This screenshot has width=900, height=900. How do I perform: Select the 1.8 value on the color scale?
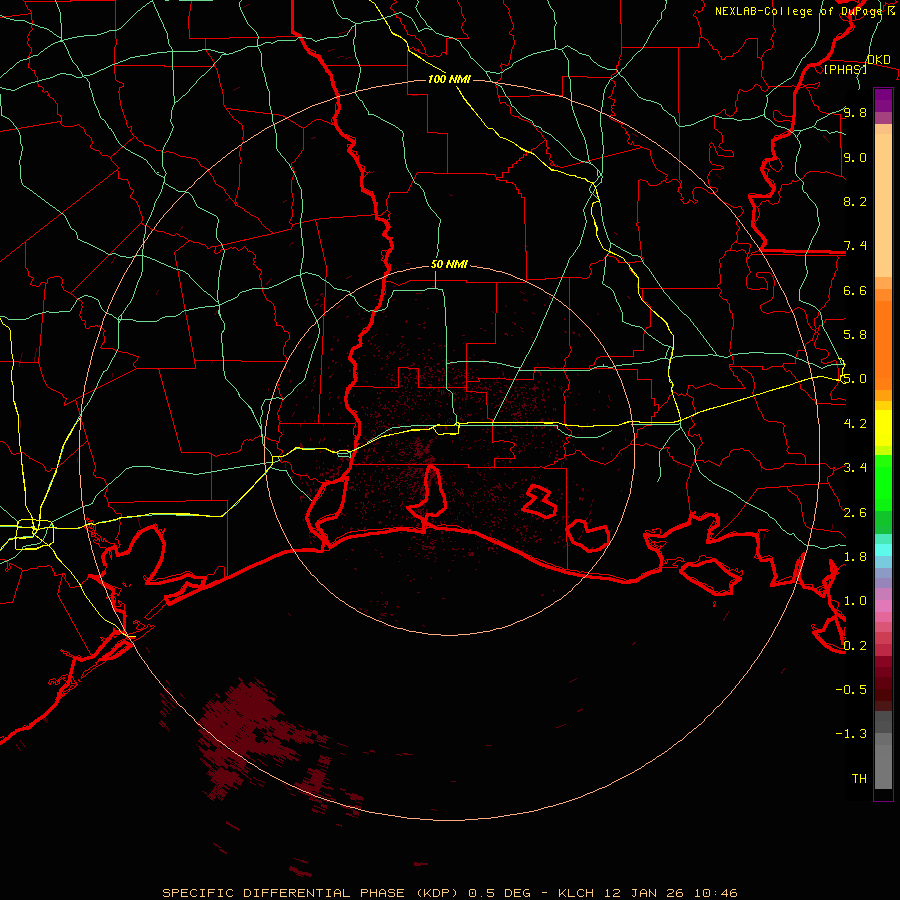click(x=855, y=557)
